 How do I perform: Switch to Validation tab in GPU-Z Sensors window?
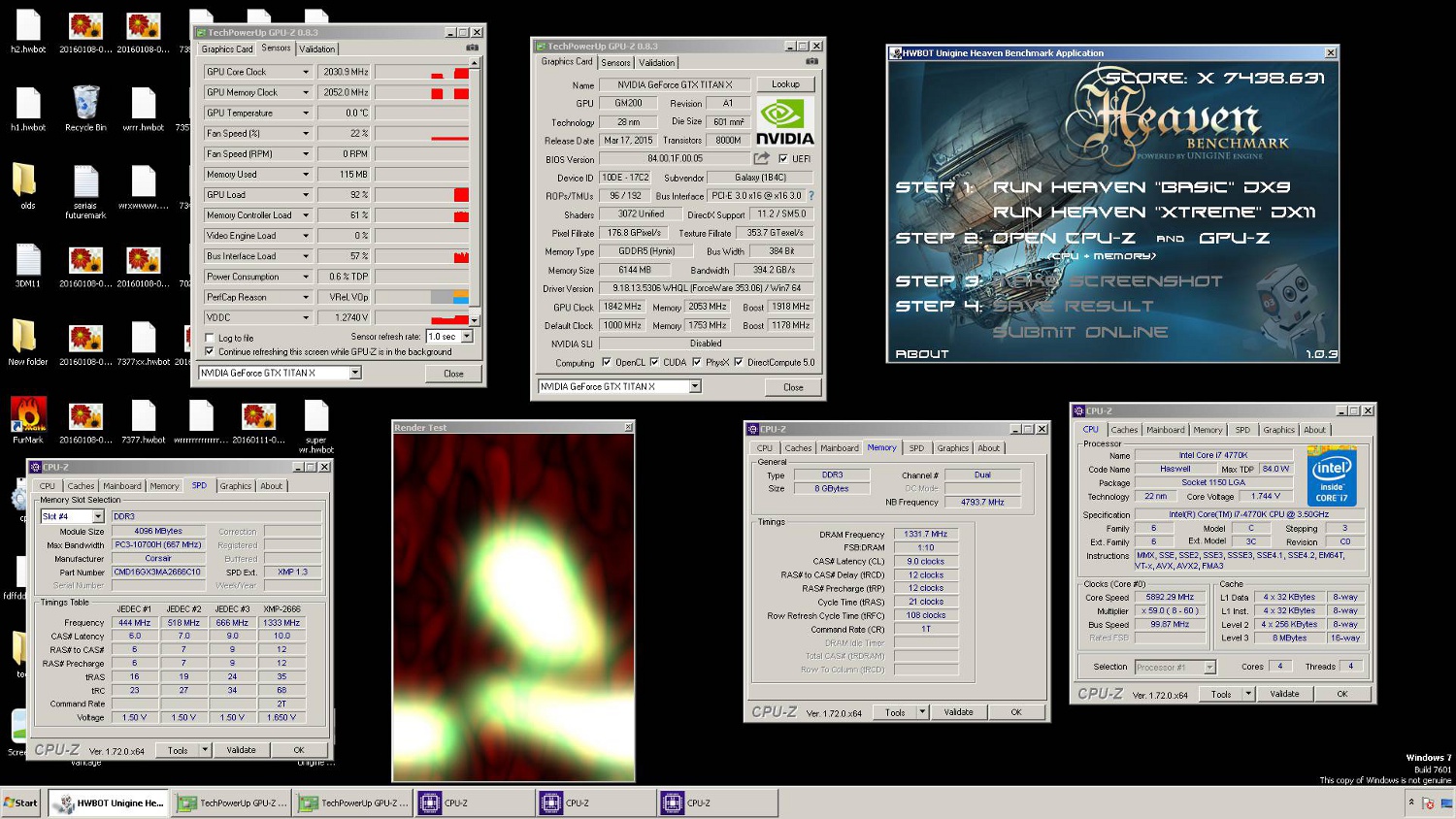coord(316,49)
